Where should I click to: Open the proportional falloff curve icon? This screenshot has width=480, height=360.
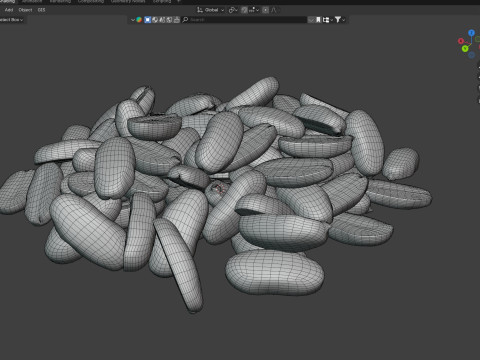[273, 10]
